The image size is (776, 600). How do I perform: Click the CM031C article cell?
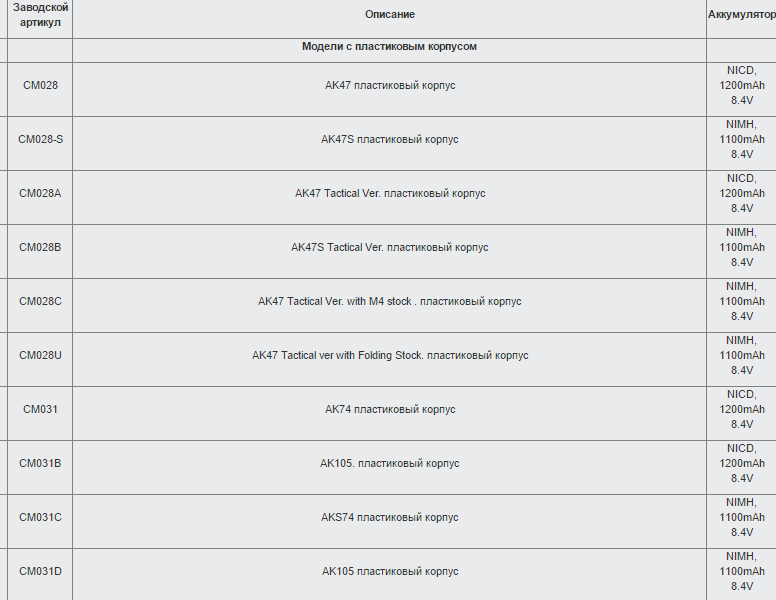(x=40, y=517)
